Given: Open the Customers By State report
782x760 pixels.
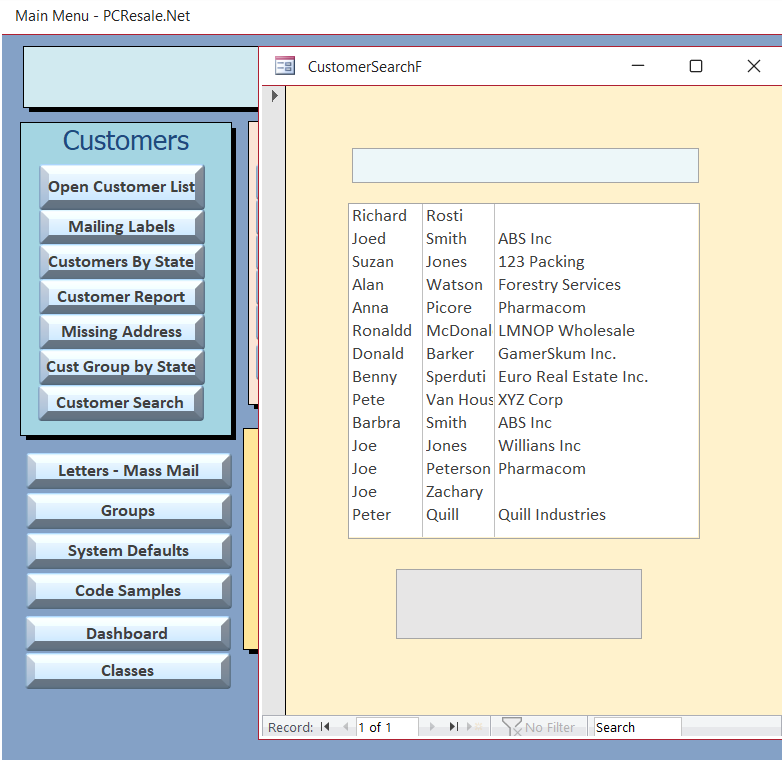Looking at the screenshot, I should click(121, 262).
